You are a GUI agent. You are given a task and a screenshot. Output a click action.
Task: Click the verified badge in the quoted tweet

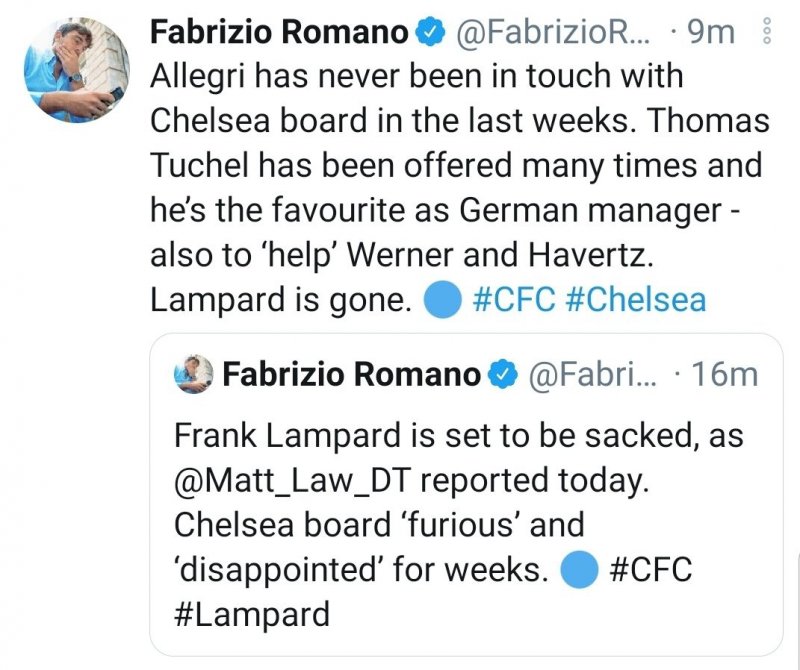point(501,375)
